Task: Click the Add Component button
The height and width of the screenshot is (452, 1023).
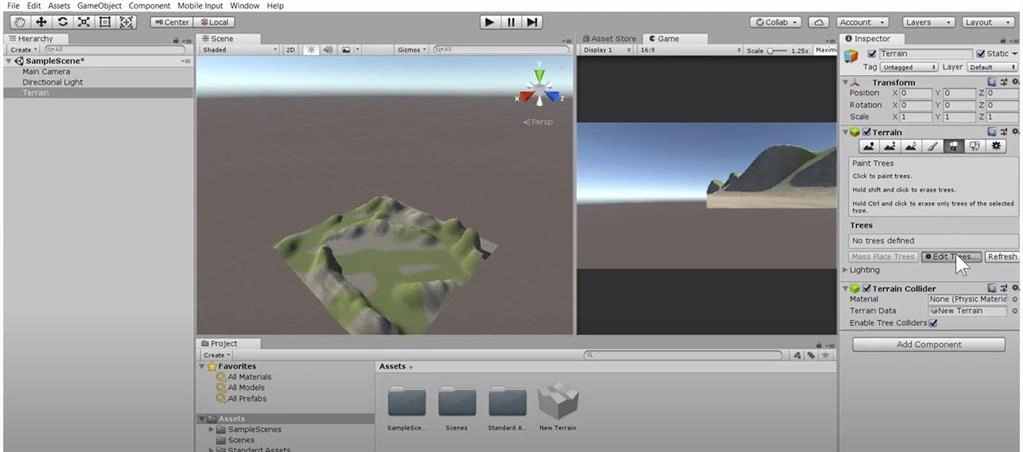Action: [x=929, y=344]
